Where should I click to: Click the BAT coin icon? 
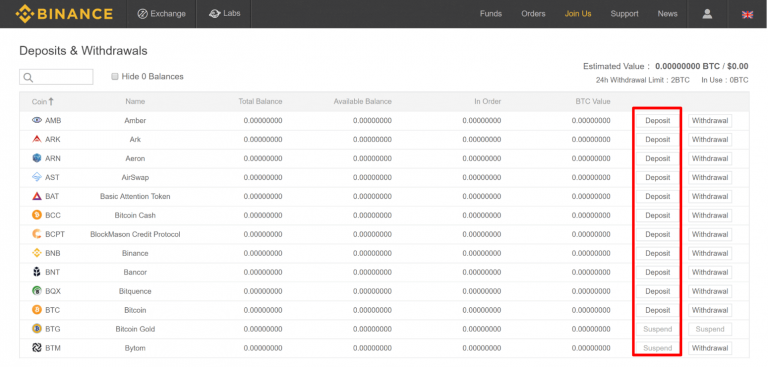(37, 196)
